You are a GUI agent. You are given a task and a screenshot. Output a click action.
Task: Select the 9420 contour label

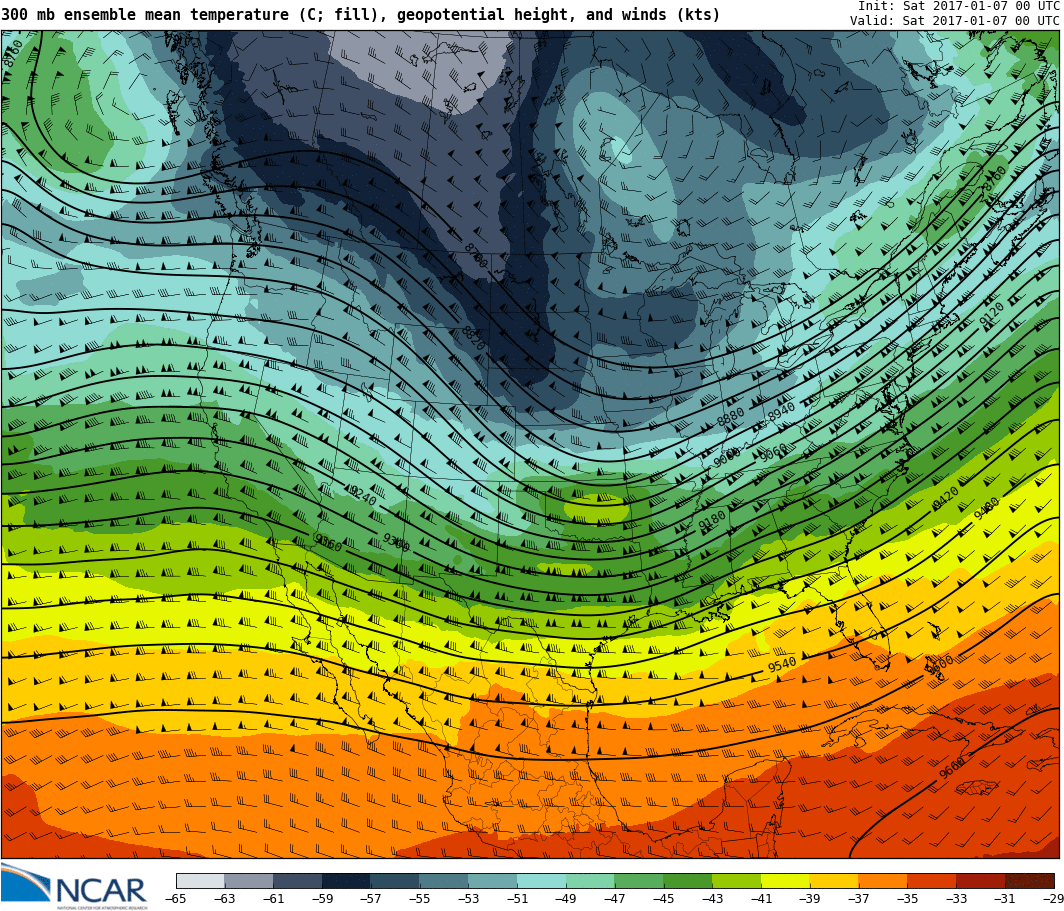(945, 498)
